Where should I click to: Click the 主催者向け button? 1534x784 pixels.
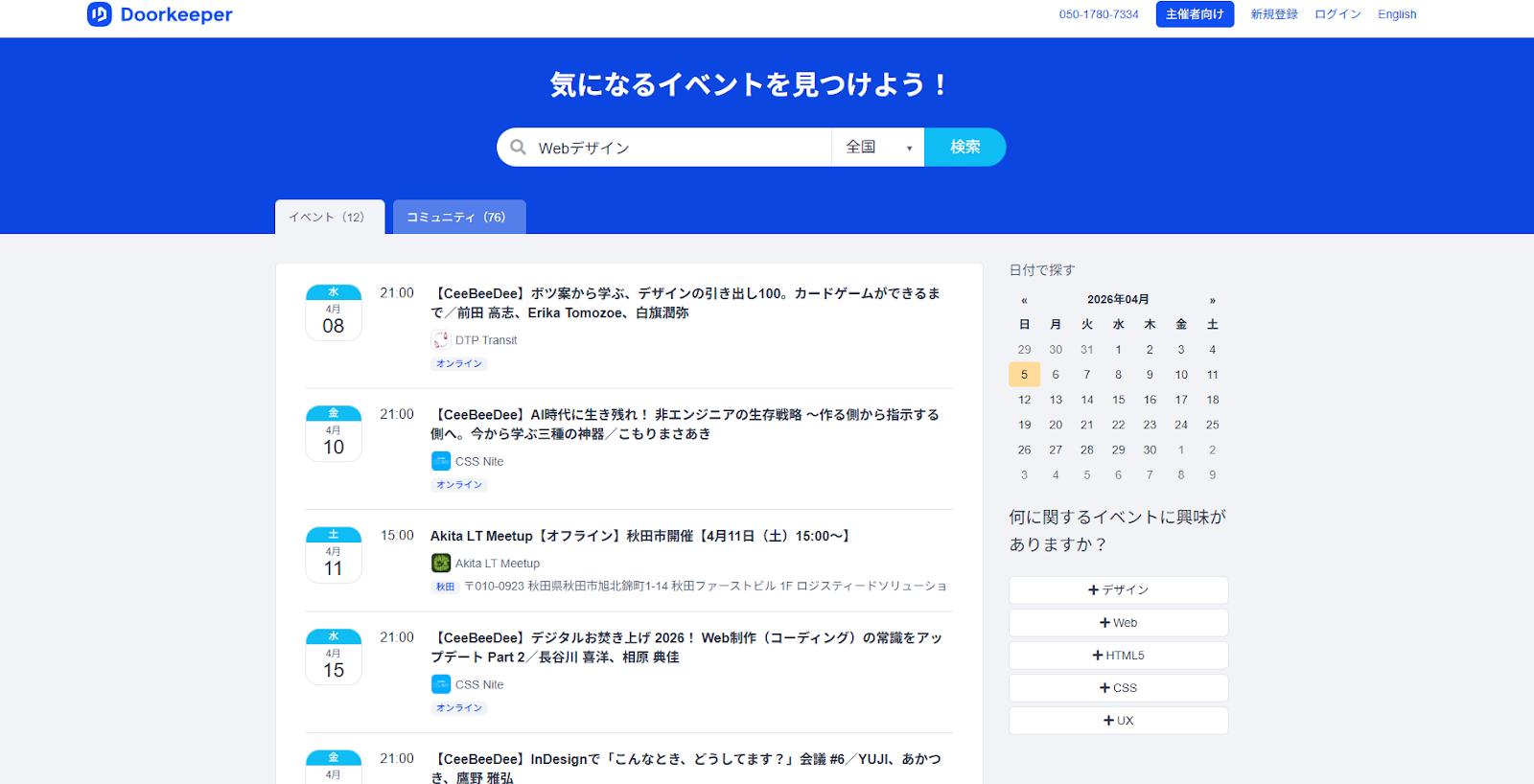pos(1194,14)
